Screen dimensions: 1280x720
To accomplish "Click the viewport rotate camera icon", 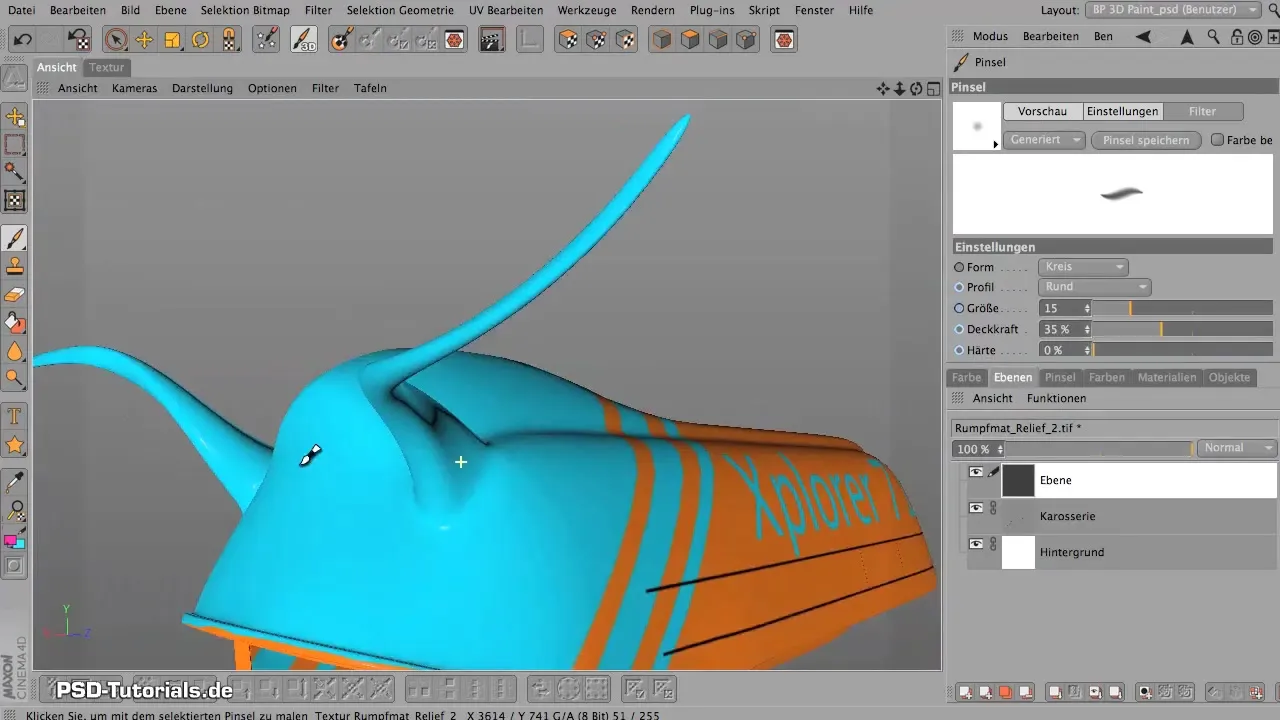I will (x=915, y=89).
